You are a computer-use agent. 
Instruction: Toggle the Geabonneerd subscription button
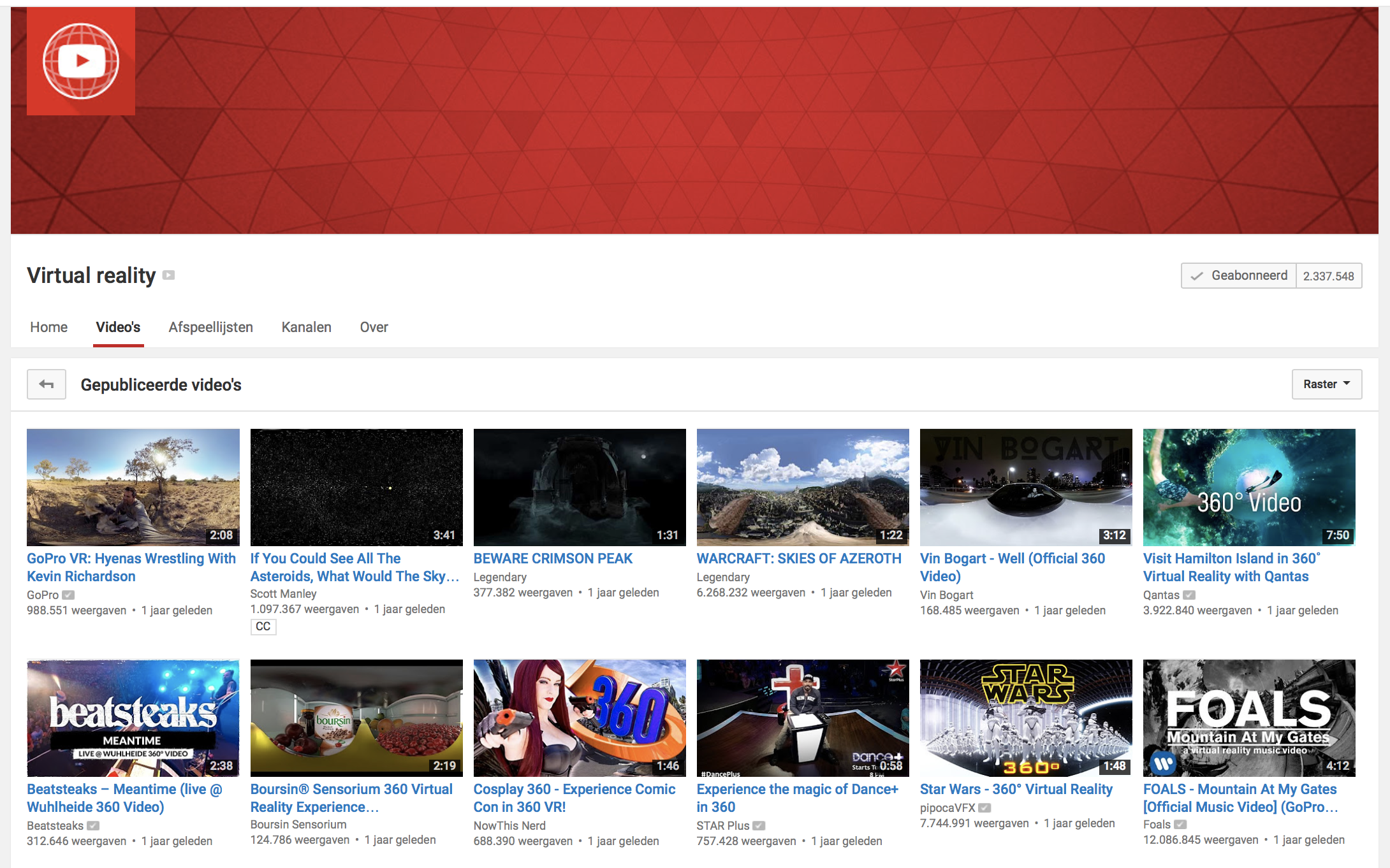(x=1239, y=275)
